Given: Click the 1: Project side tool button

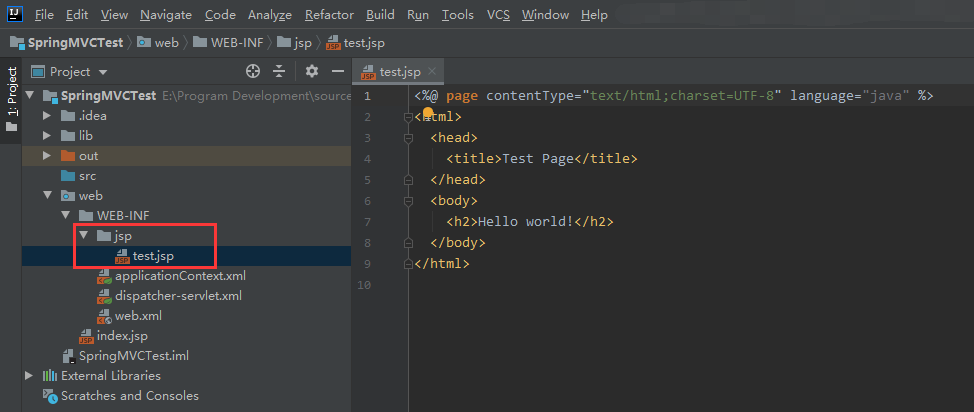Looking at the screenshot, I should (x=12, y=93).
